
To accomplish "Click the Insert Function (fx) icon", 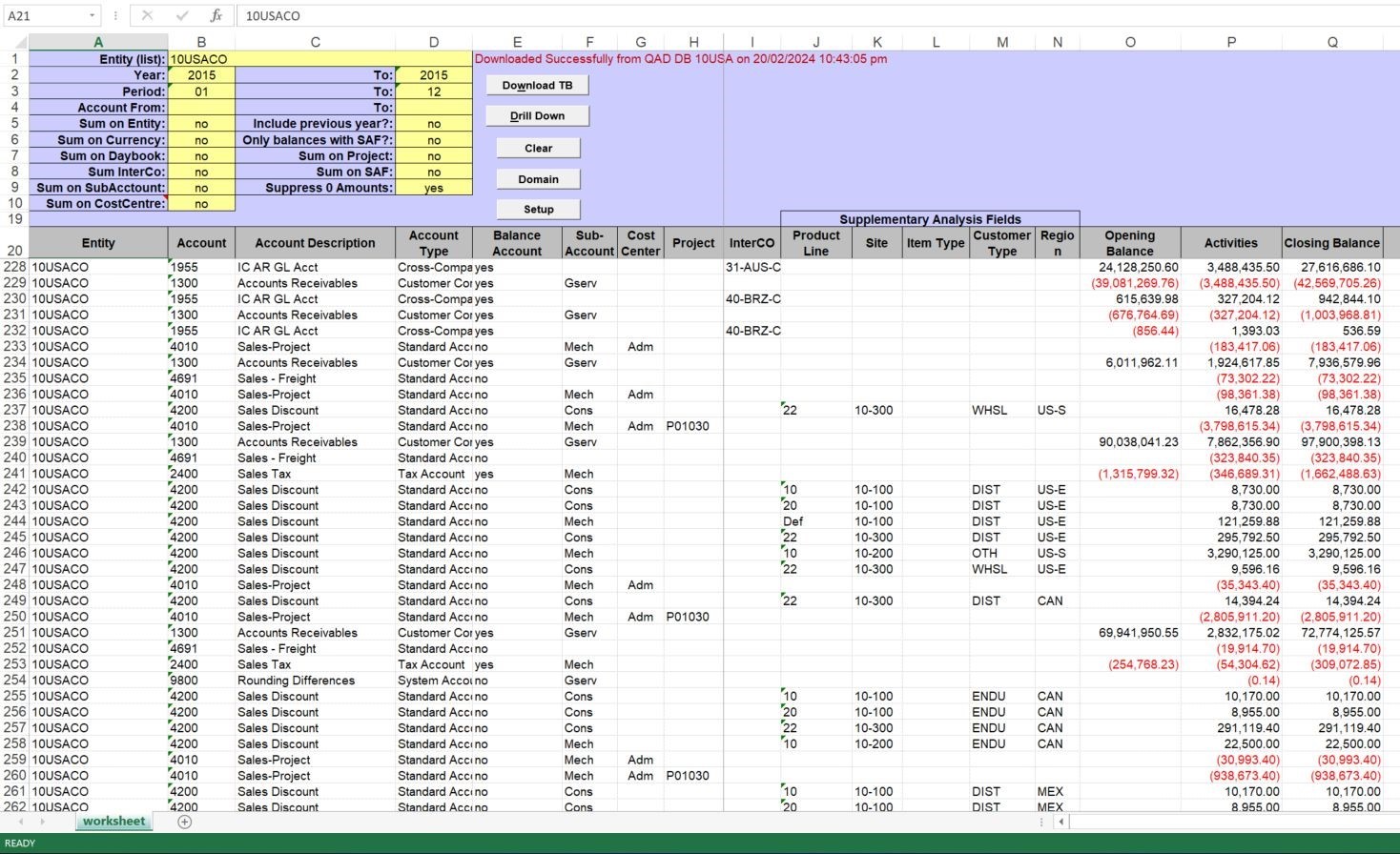I will 216,15.
